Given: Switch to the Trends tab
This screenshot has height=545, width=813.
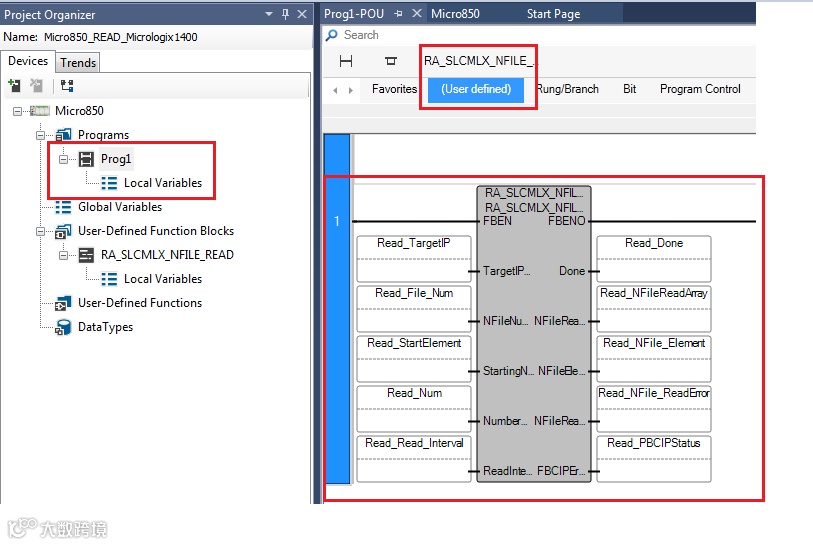Looking at the screenshot, I should [x=78, y=63].
